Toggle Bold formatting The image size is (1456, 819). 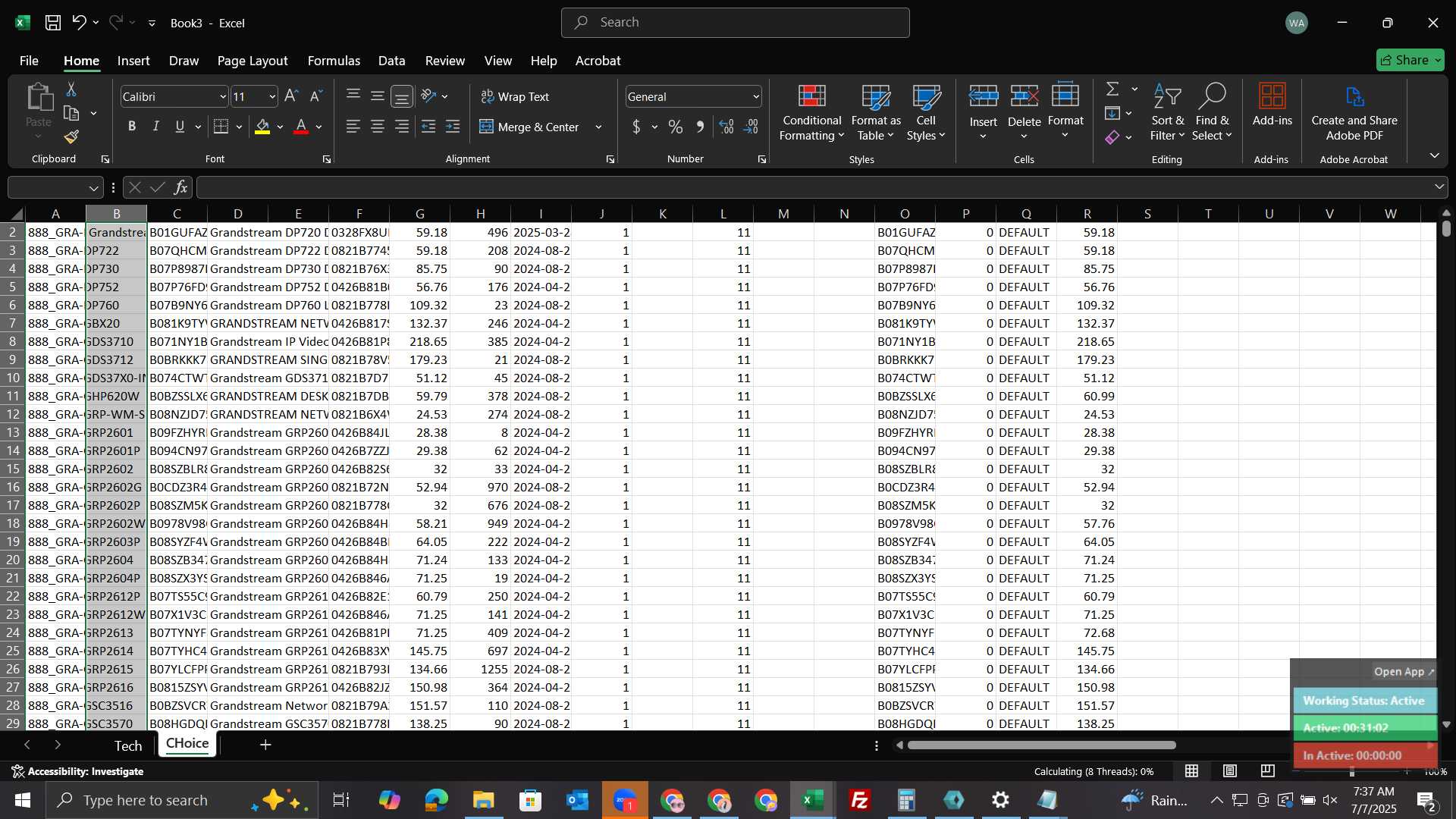132,127
